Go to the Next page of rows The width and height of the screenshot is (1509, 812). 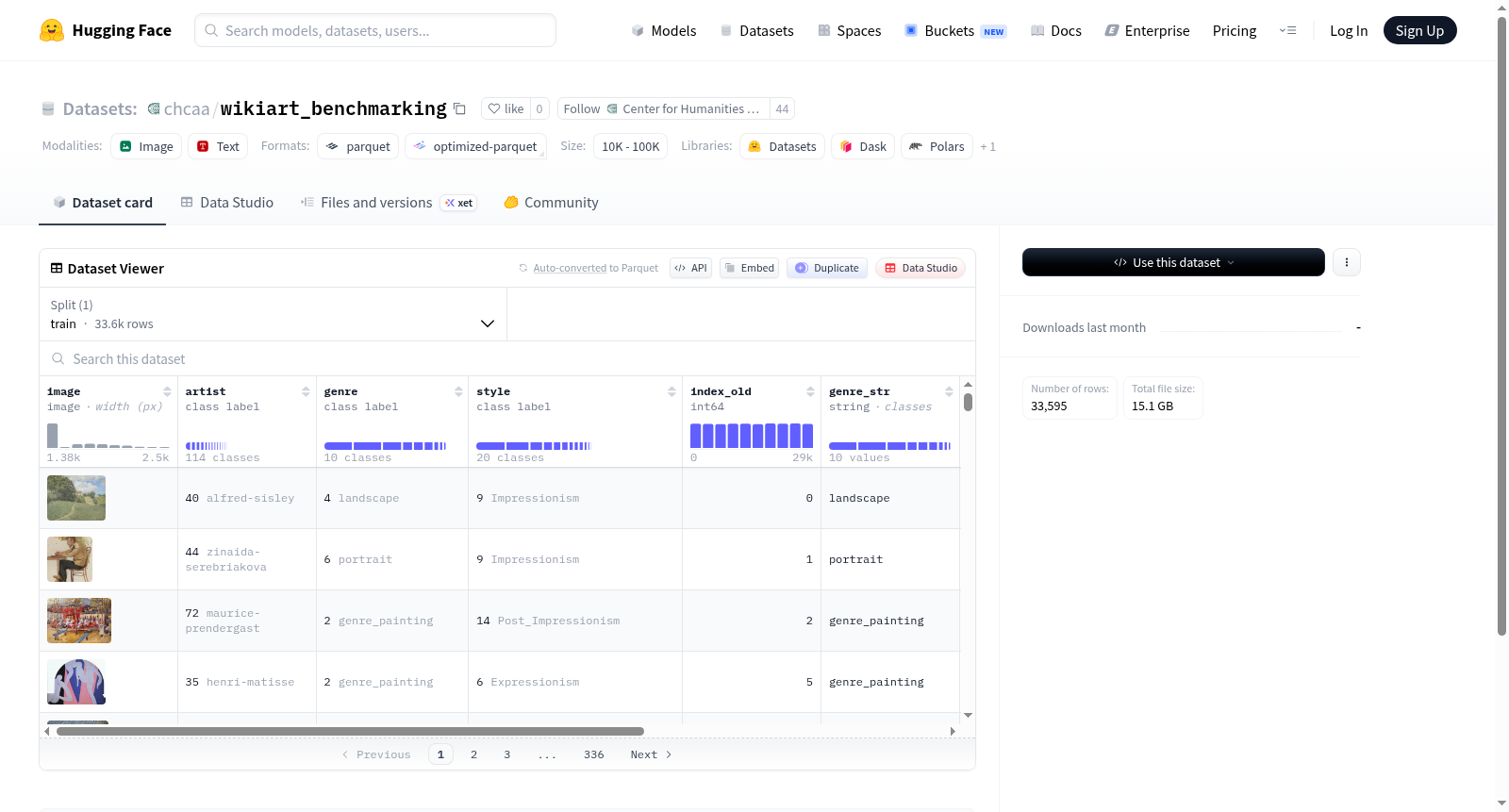651,754
